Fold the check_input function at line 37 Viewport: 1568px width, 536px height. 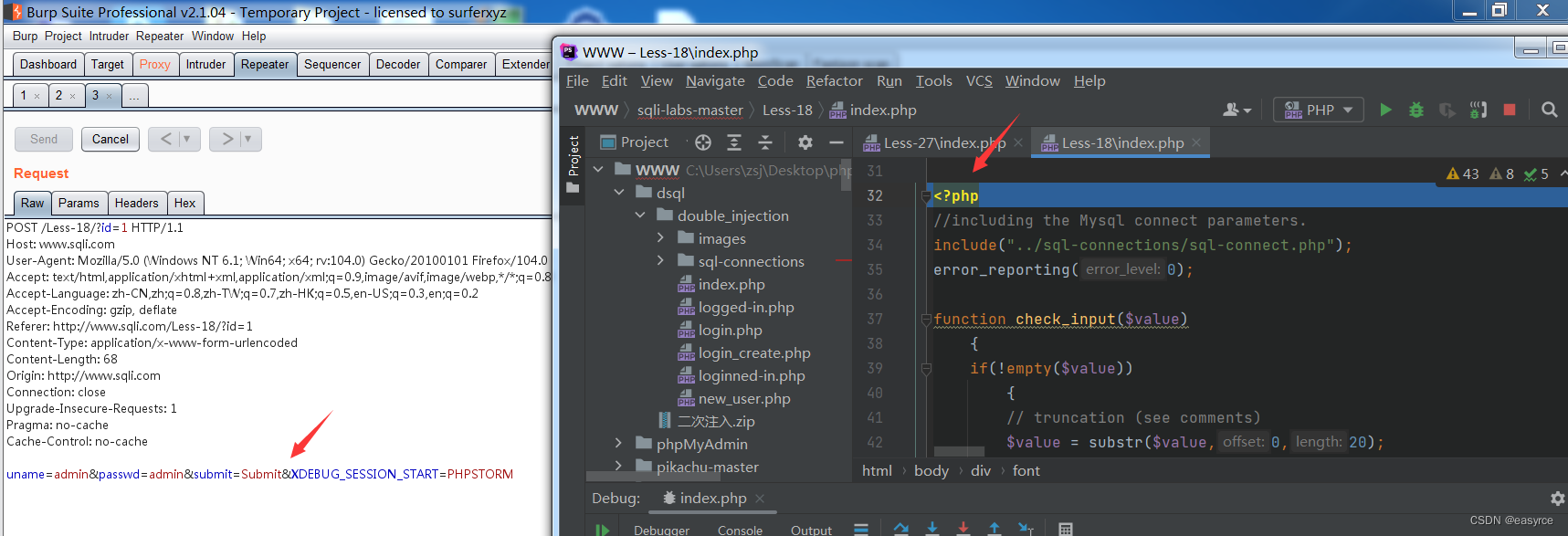(926, 320)
